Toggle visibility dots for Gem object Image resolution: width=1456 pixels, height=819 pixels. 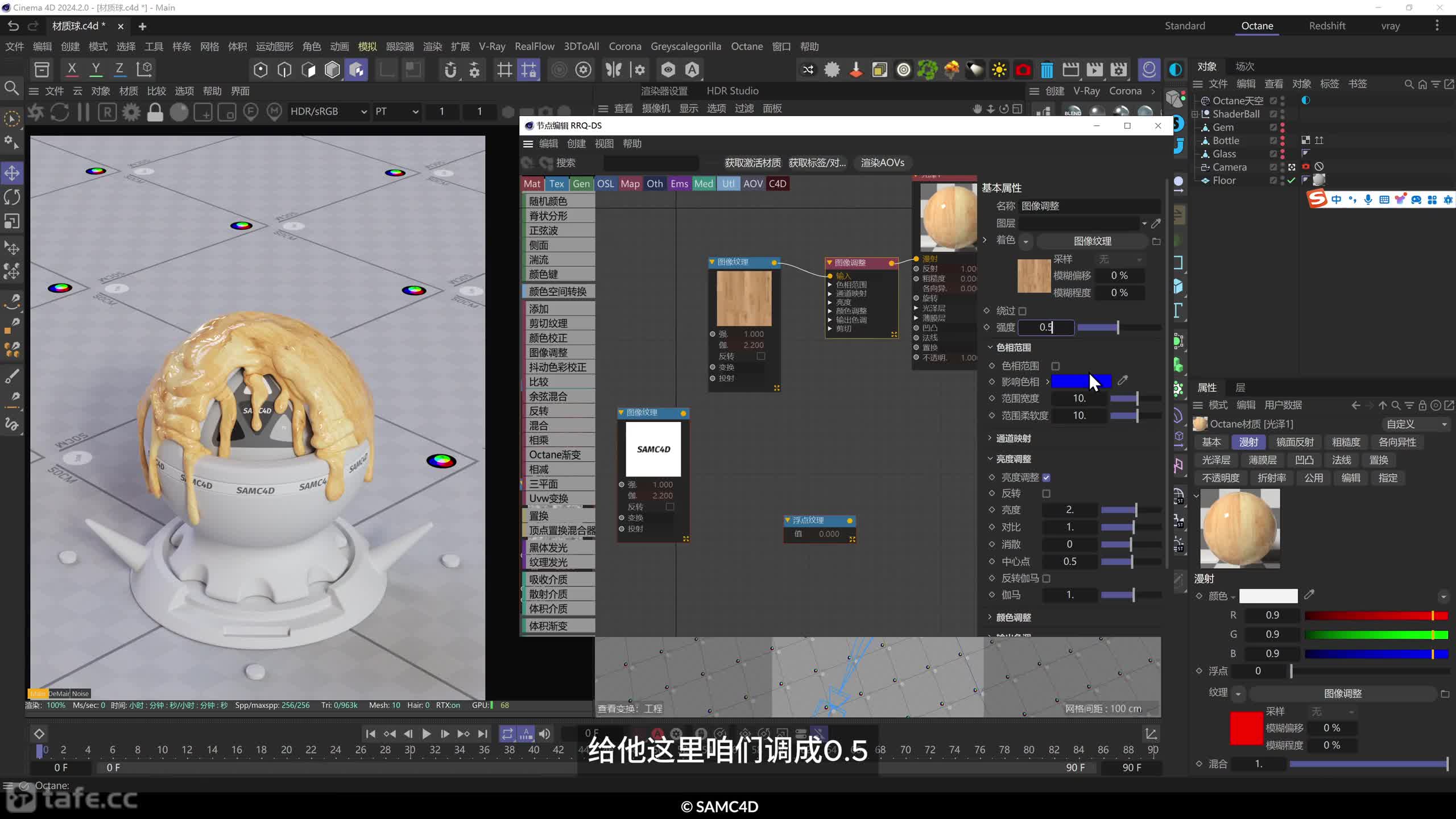click(x=1283, y=127)
